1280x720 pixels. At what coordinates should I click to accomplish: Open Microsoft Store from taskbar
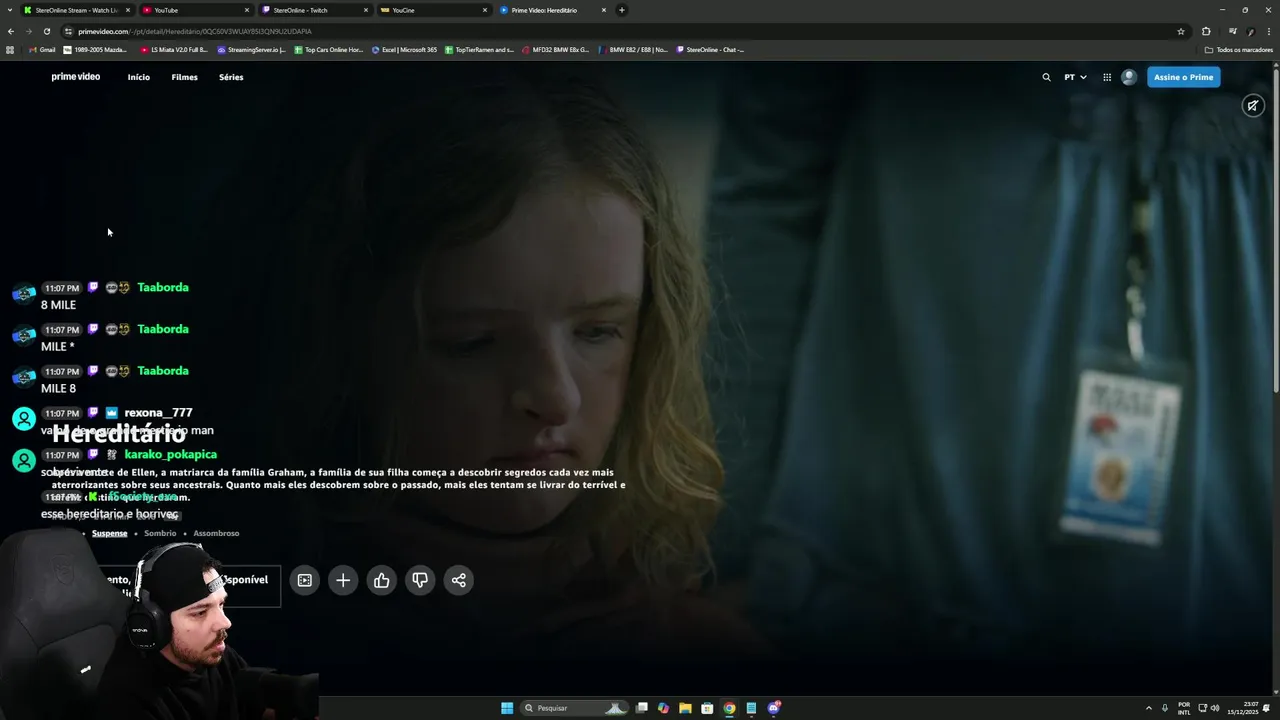pyautogui.click(x=707, y=708)
